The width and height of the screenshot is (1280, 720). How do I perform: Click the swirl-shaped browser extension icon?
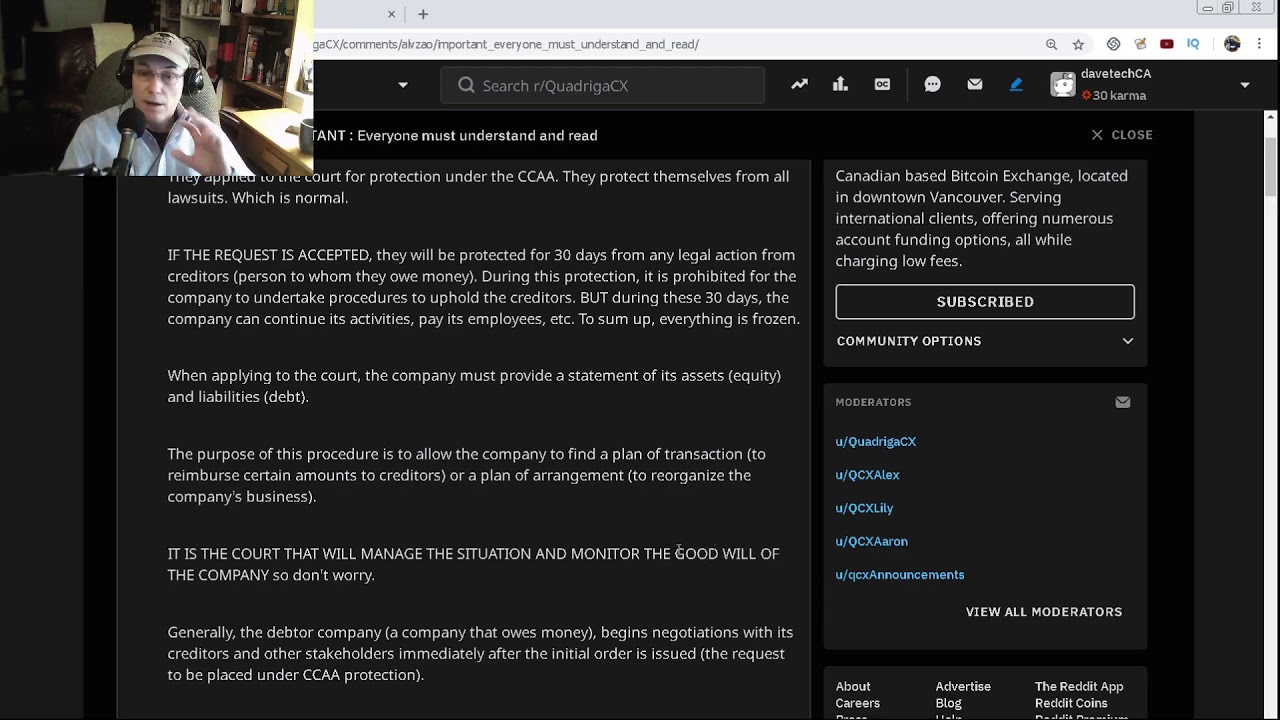tap(1113, 44)
